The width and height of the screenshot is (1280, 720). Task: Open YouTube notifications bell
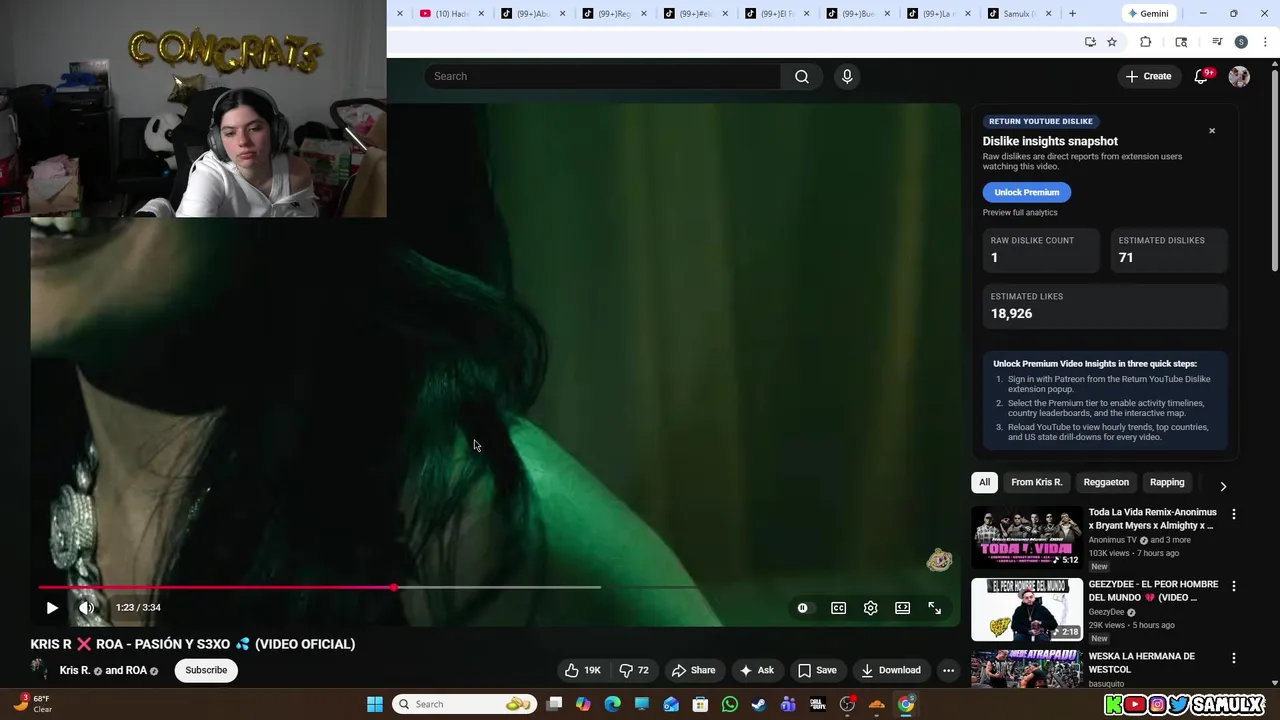(x=1202, y=77)
